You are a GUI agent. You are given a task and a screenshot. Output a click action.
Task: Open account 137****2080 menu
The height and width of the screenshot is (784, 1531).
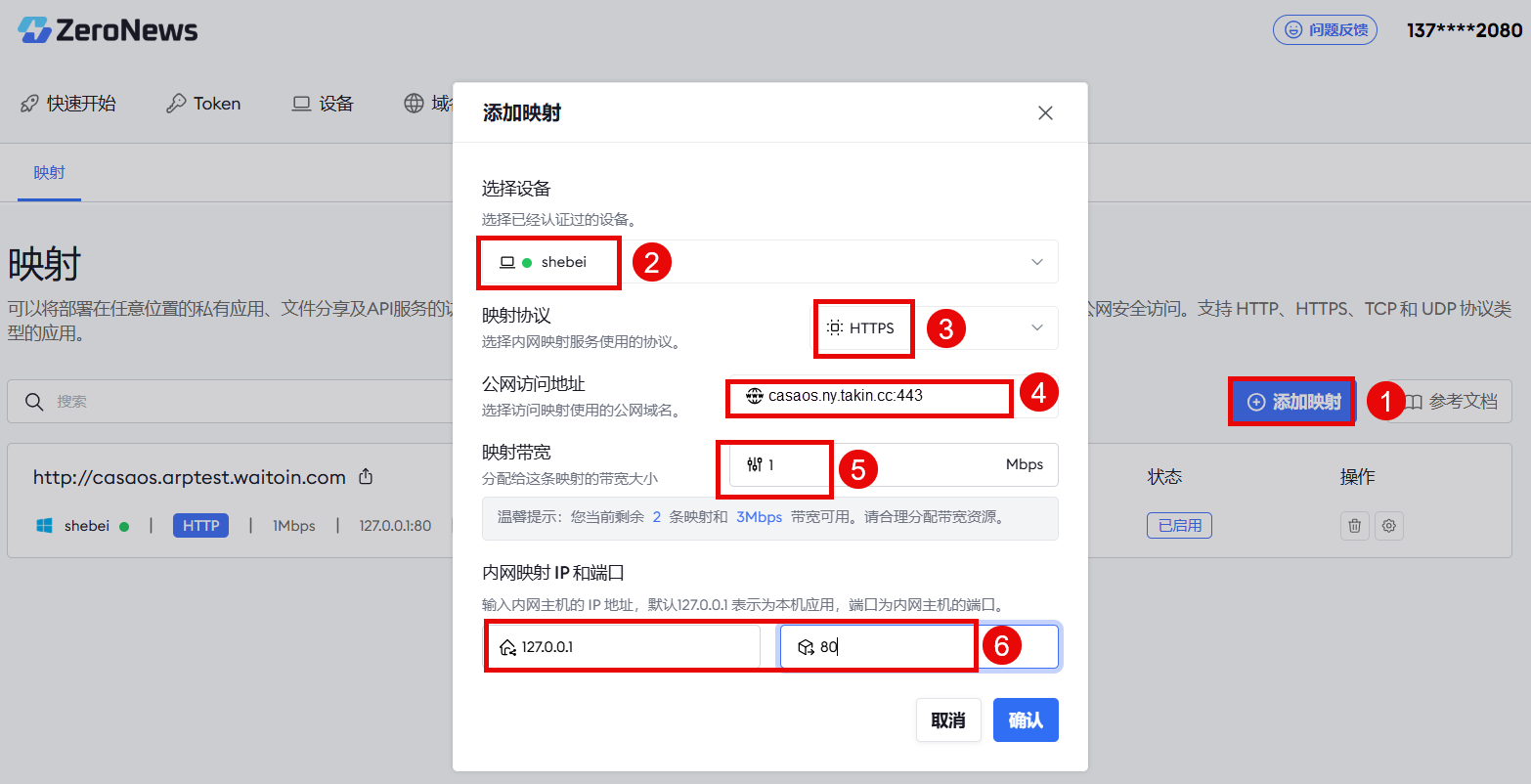click(x=1465, y=30)
